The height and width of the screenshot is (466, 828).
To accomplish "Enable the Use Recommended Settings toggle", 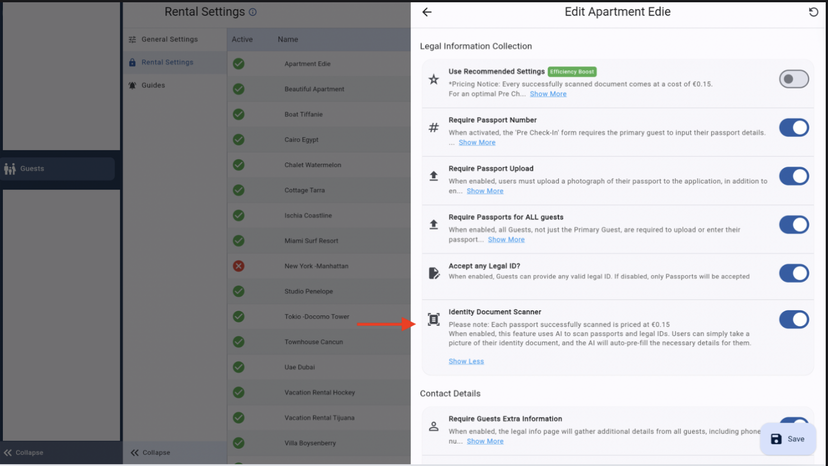I will click(x=793, y=79).
